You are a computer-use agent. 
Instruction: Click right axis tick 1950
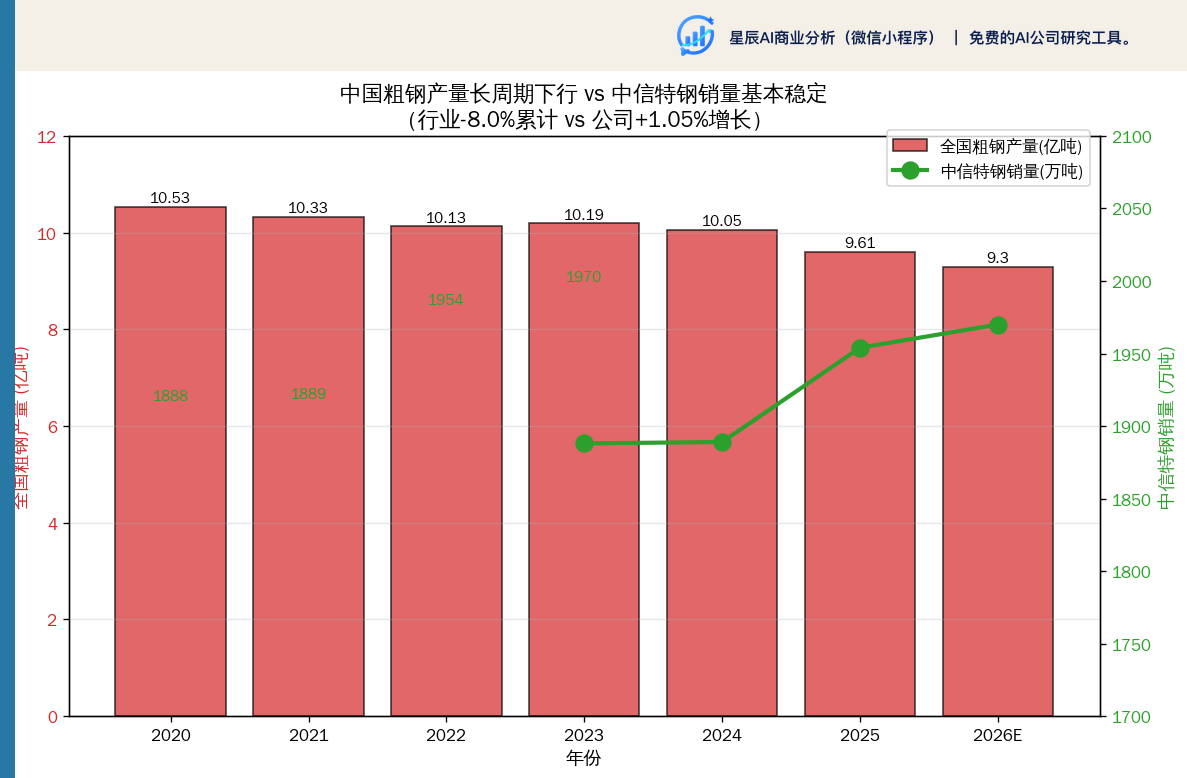point(1131,355)
